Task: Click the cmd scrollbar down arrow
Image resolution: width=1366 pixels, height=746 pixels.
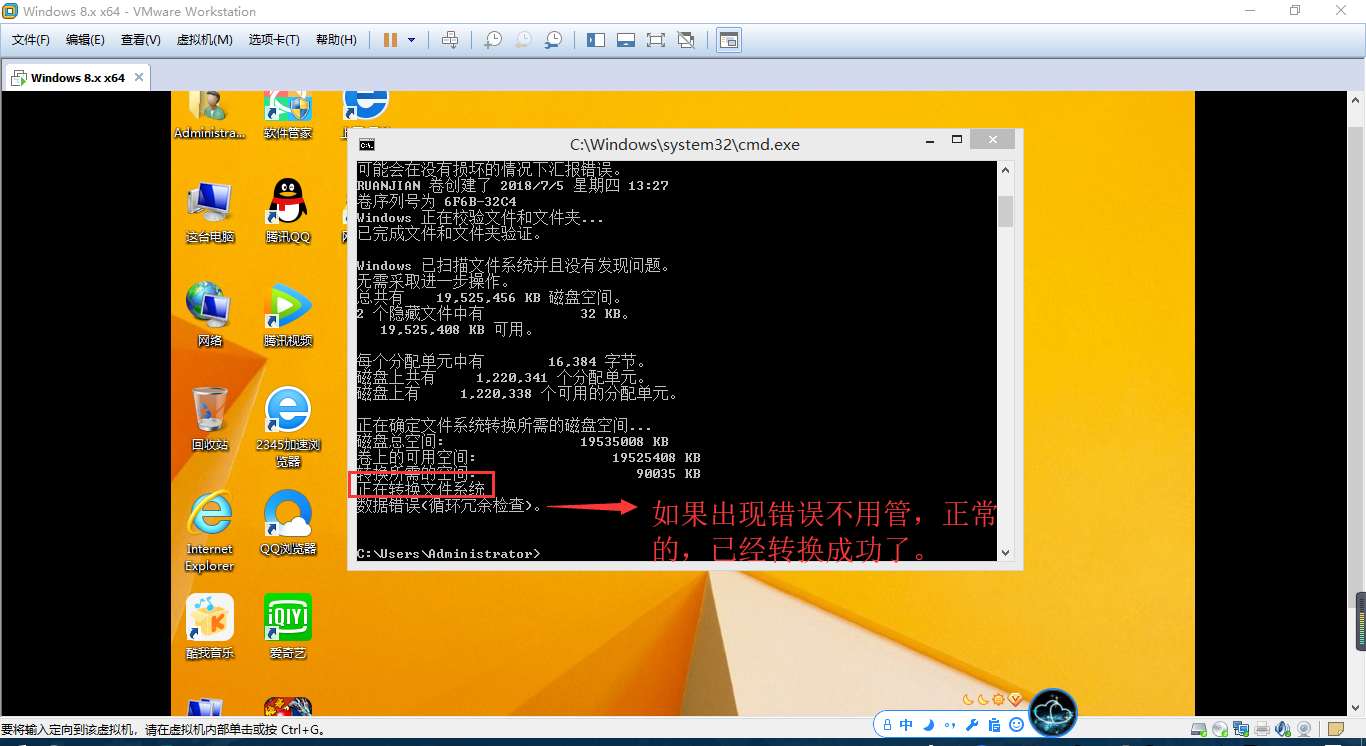Action: pyautogui.click(x=1005, y=552)
